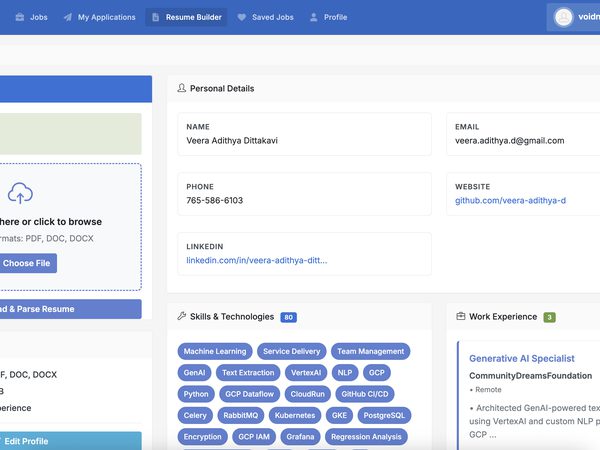Click the 80 skills count badge
Viewport: 600px width, 450px height.
click(x=289, y=317)
